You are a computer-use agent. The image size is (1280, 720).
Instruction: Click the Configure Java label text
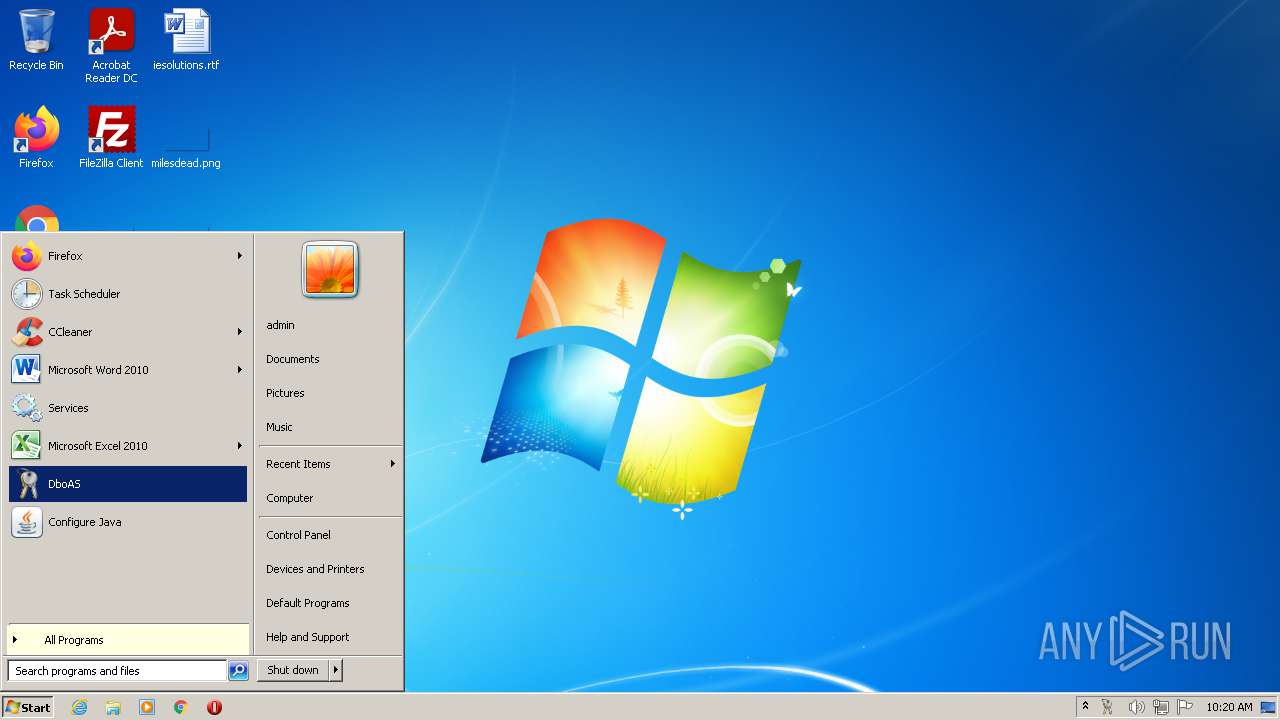[x=85, y=522]
